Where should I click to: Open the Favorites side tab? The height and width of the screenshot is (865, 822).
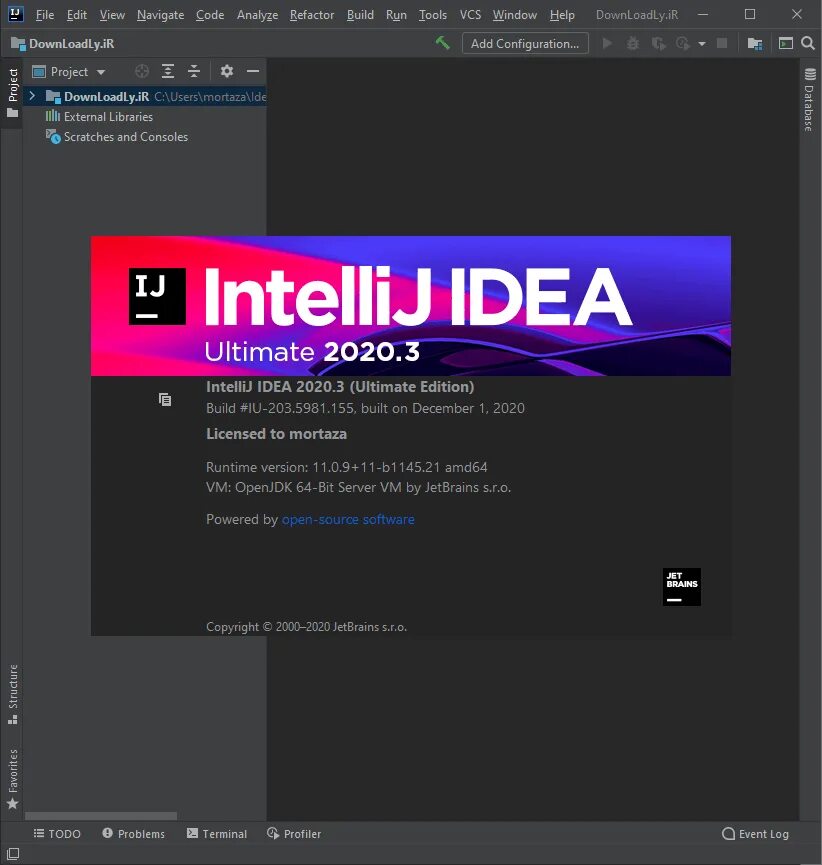13,778
